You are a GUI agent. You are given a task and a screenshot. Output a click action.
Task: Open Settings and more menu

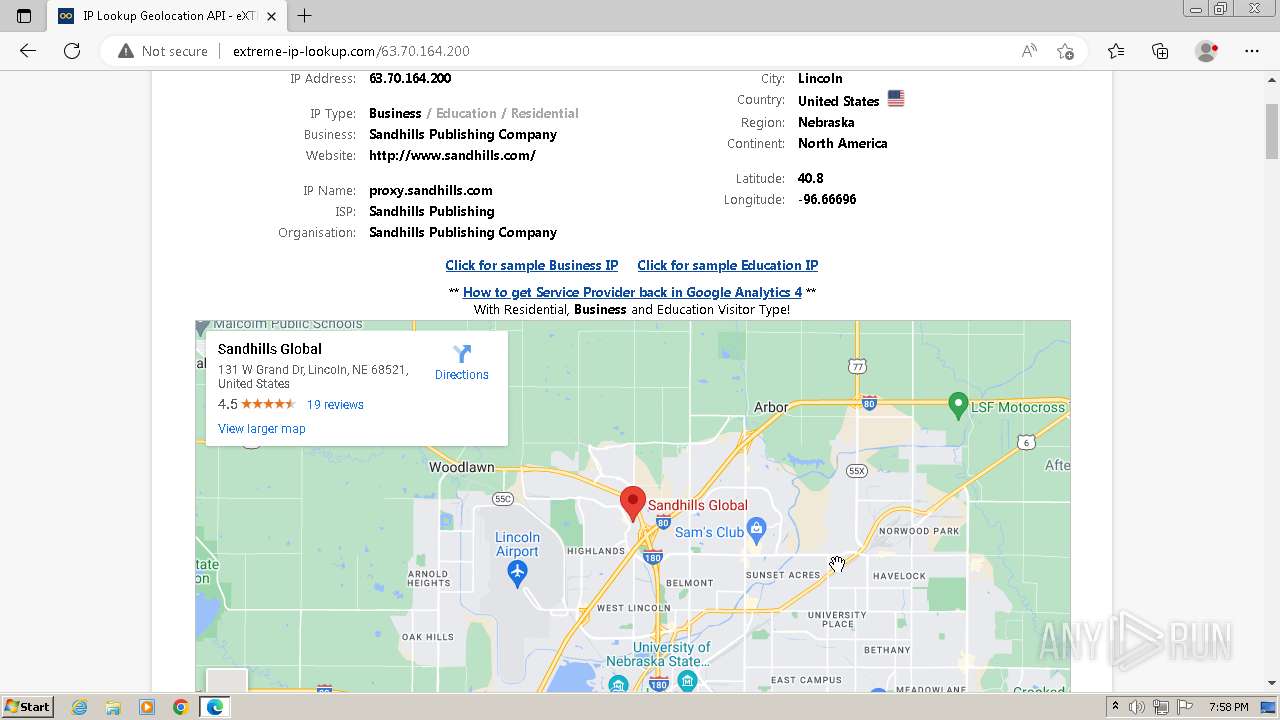pyautogui.click(x=1252, y=51)
